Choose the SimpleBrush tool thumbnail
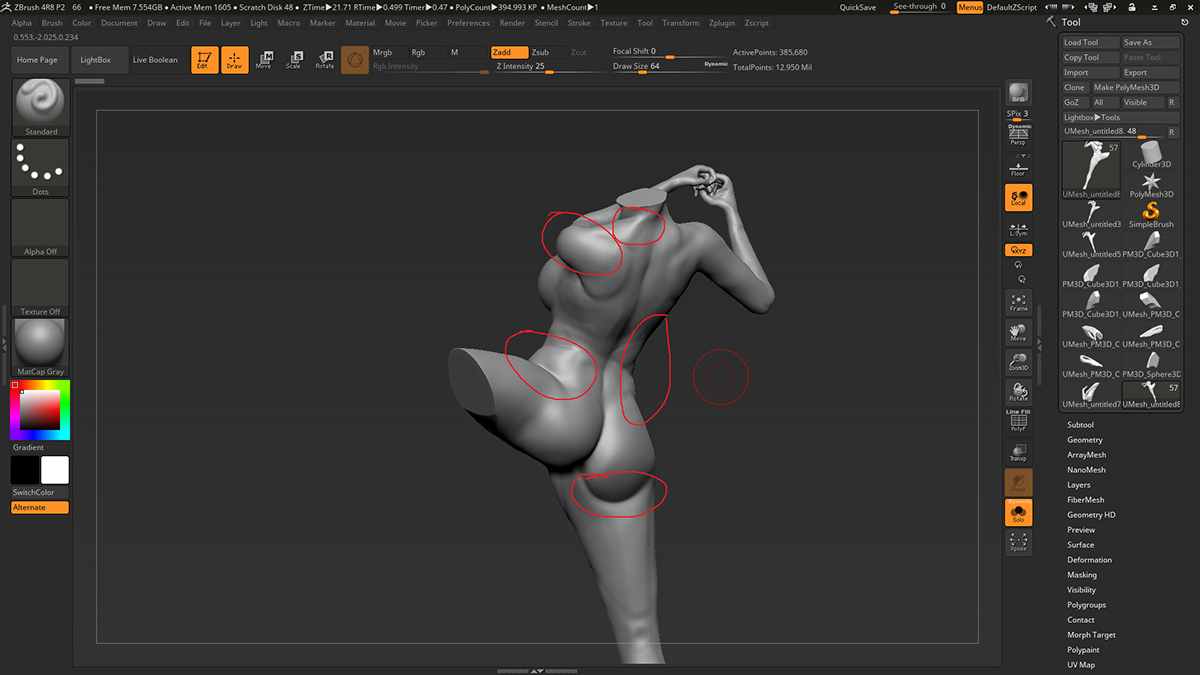Image resolution: width=1200 pixels, height=675 pixels. (1150, 214)
